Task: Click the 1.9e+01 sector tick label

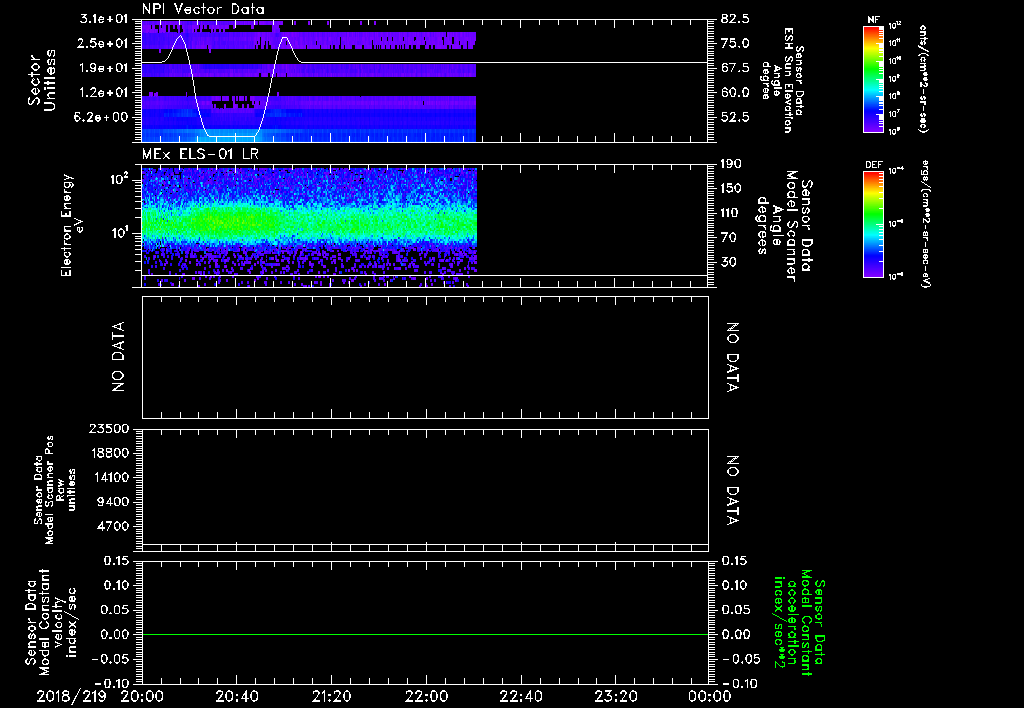Action: 104,68
